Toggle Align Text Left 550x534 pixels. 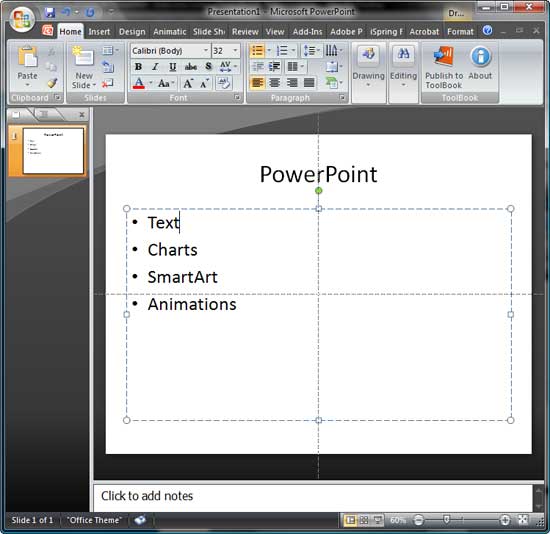coord(257,83)
